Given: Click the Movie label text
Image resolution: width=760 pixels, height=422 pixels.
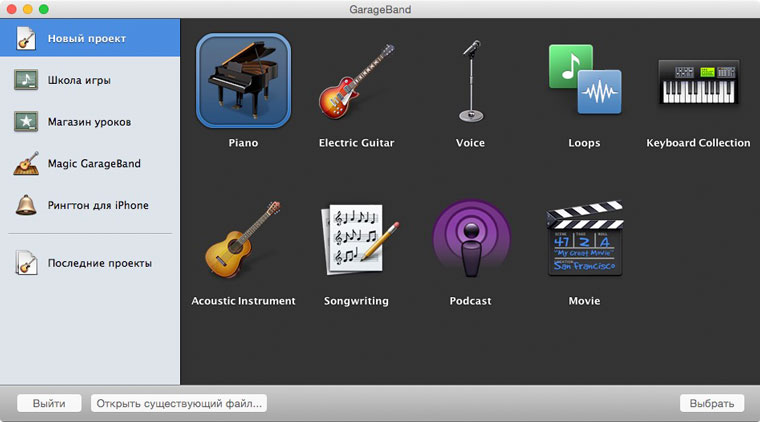Looking at the screenshot, I should (x=584, y=301).
